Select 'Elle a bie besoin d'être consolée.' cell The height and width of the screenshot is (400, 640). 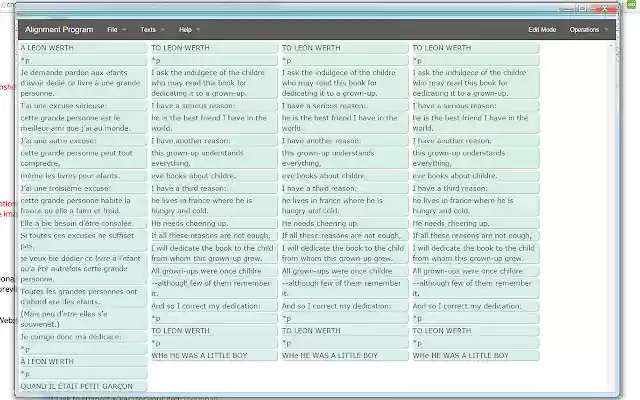83,224
